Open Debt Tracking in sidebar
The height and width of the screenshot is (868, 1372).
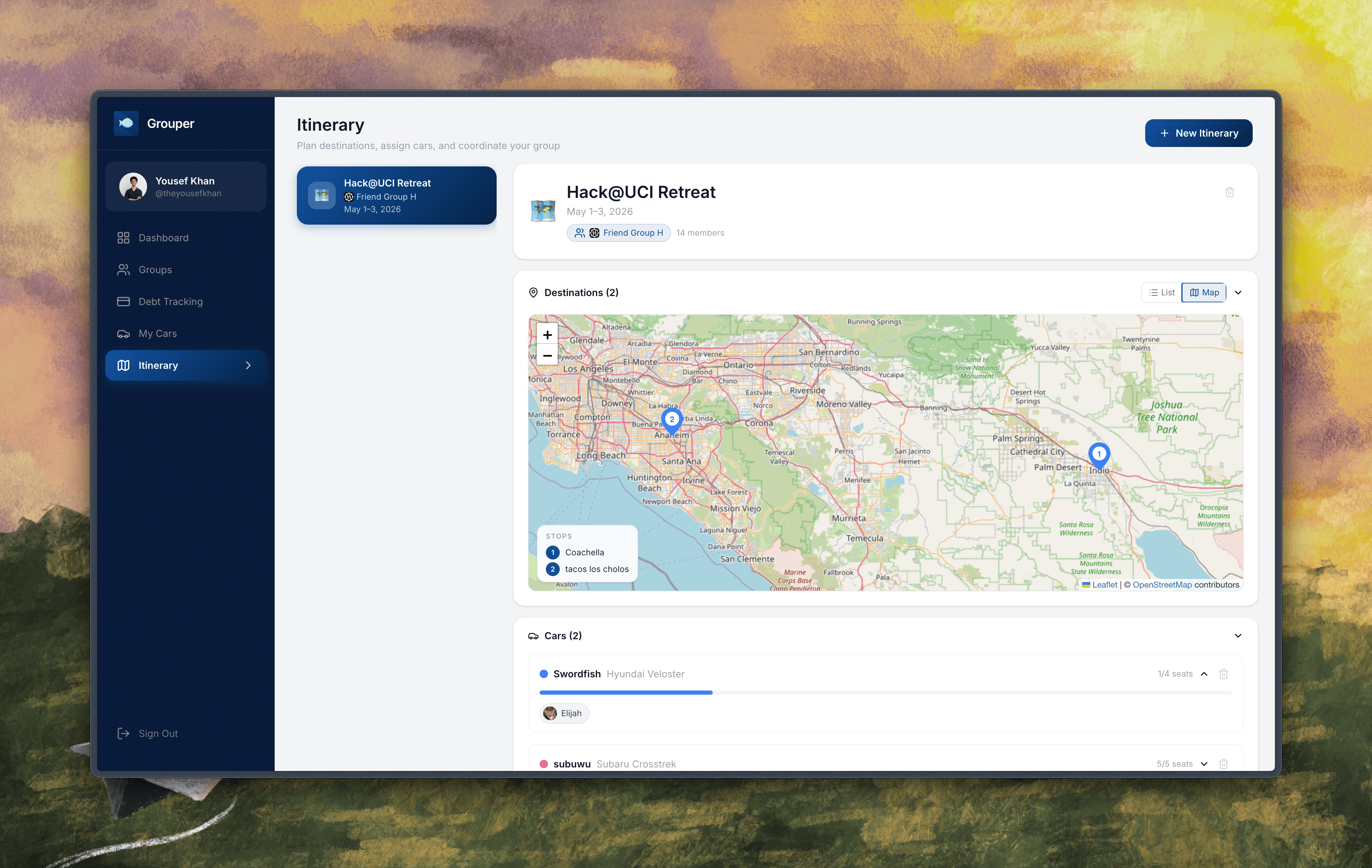tap(170, 301)
